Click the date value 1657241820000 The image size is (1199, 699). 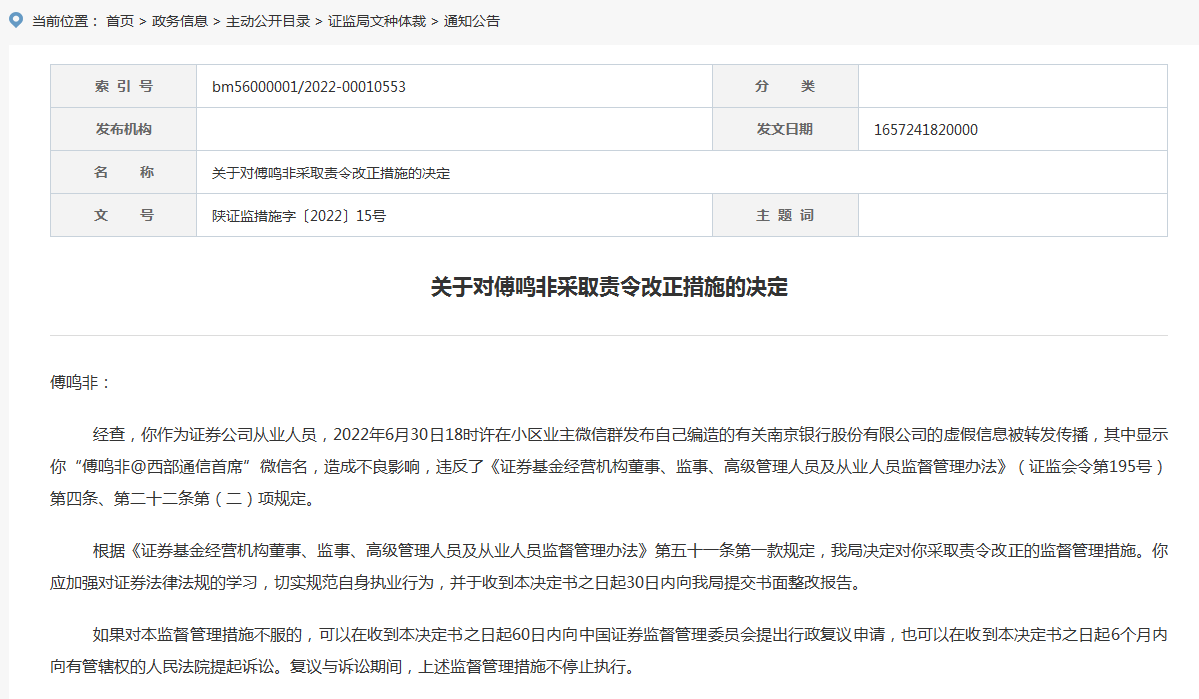pyautogui.click(x=925, y=130)
